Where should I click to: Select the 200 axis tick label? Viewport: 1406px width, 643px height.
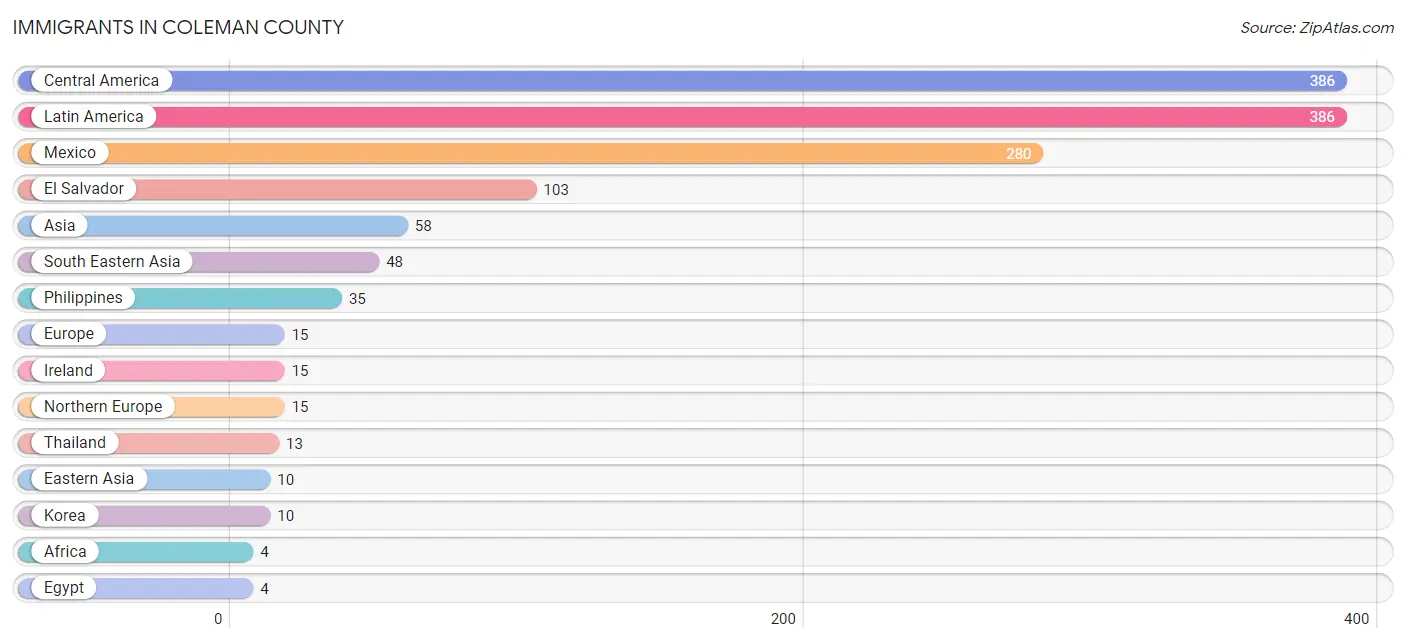784,619
